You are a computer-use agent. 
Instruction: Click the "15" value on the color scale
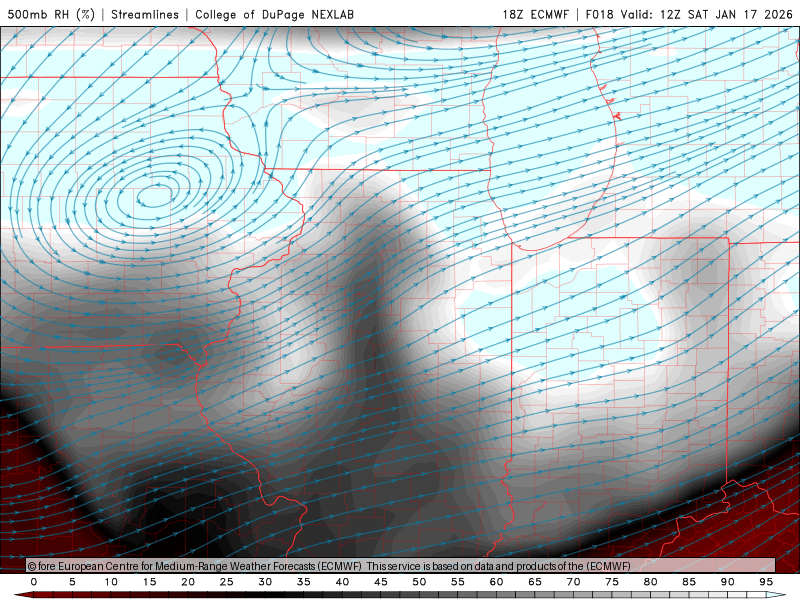149,582
